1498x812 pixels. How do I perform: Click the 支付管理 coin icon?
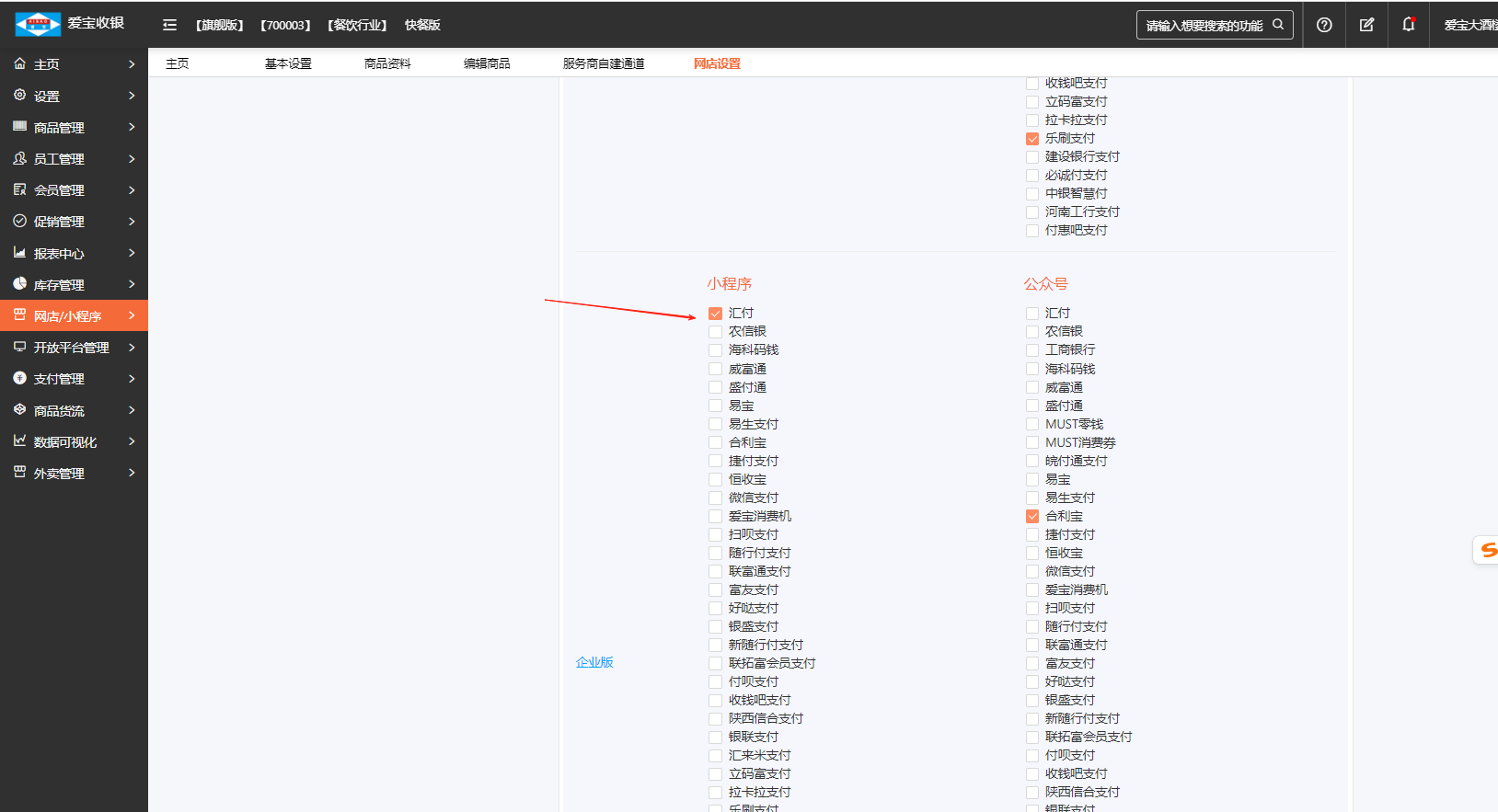click(19, 378)
